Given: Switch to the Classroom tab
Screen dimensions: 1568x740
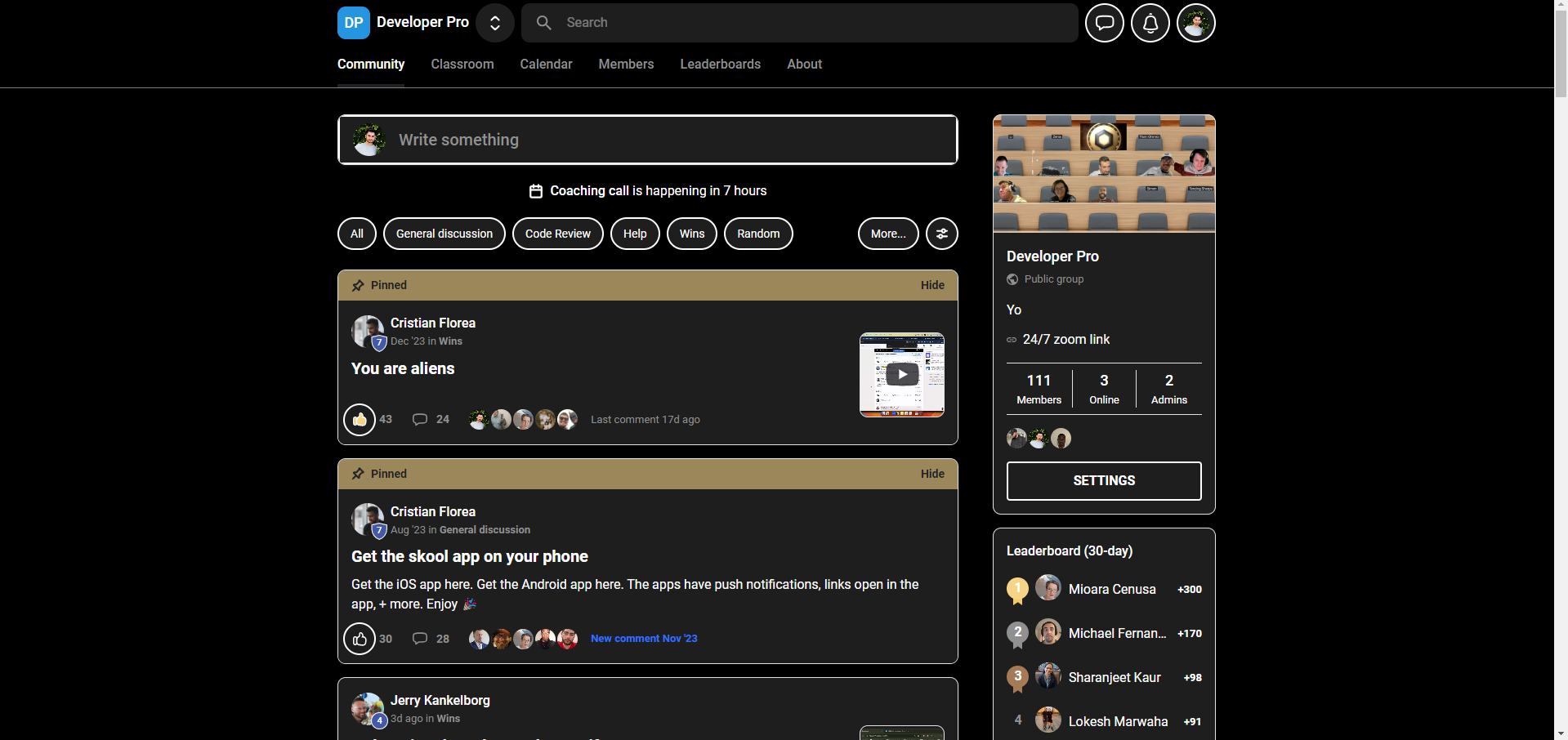Looking at the screenshot, I should (462, 65).
